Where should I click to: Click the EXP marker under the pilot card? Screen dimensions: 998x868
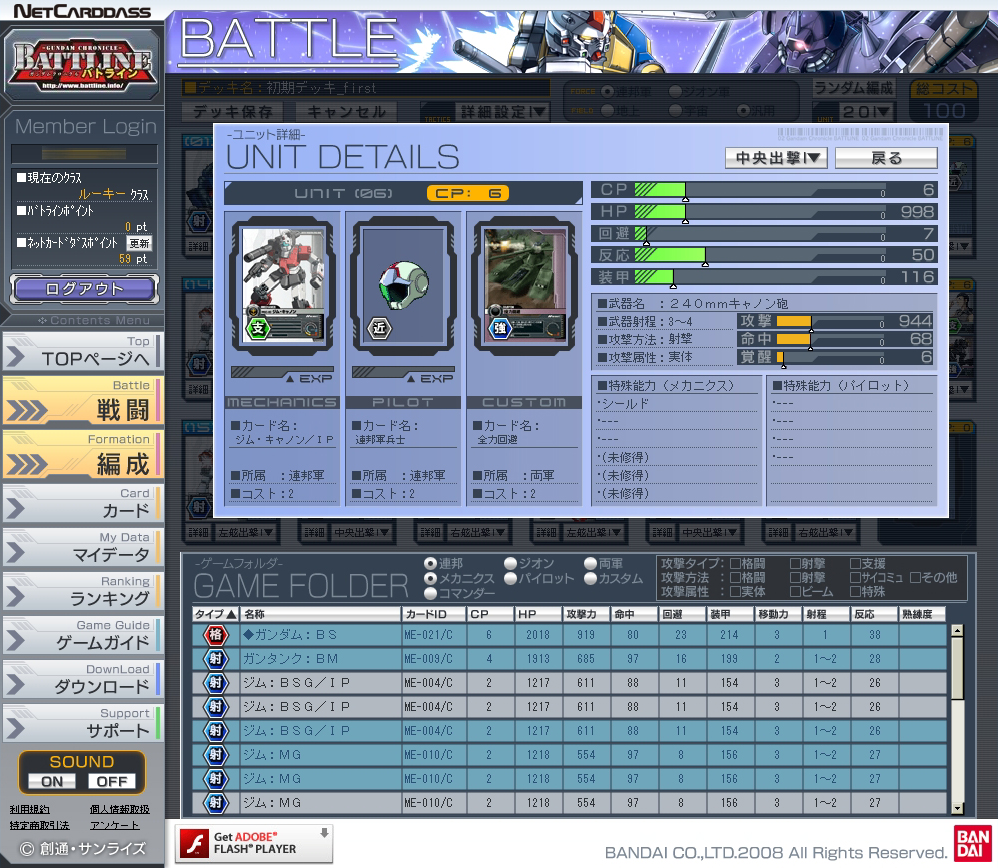[x=430, y=379]
